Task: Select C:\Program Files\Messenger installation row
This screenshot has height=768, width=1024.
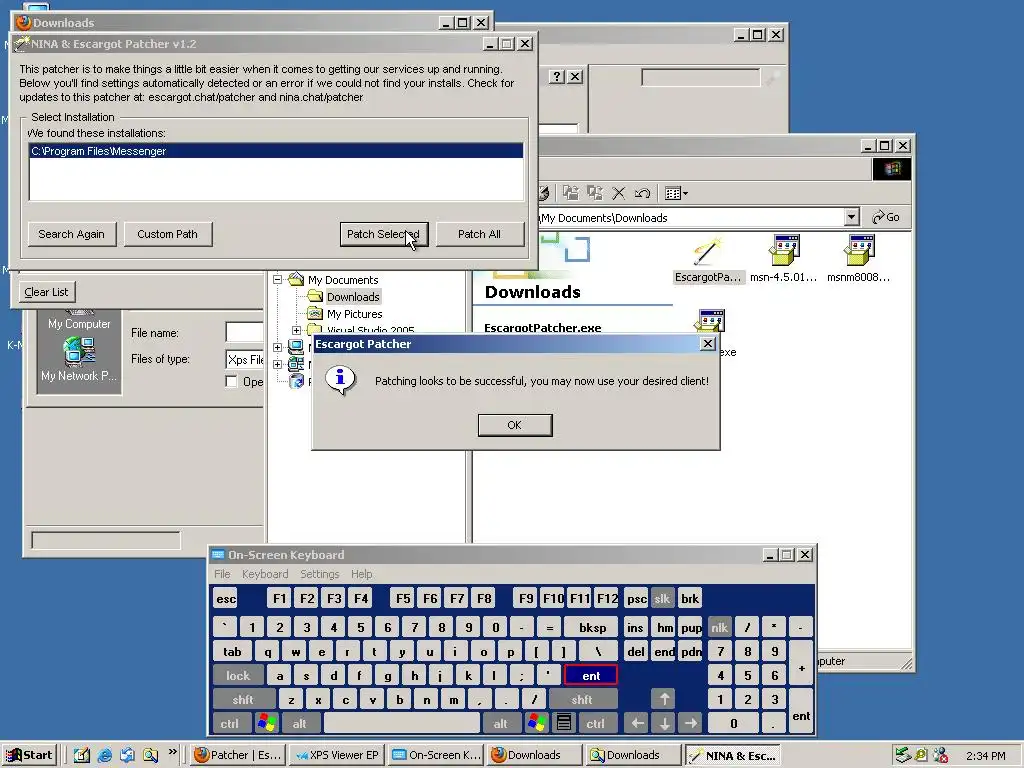Action: pyautogui.click(x=276, y=151)
